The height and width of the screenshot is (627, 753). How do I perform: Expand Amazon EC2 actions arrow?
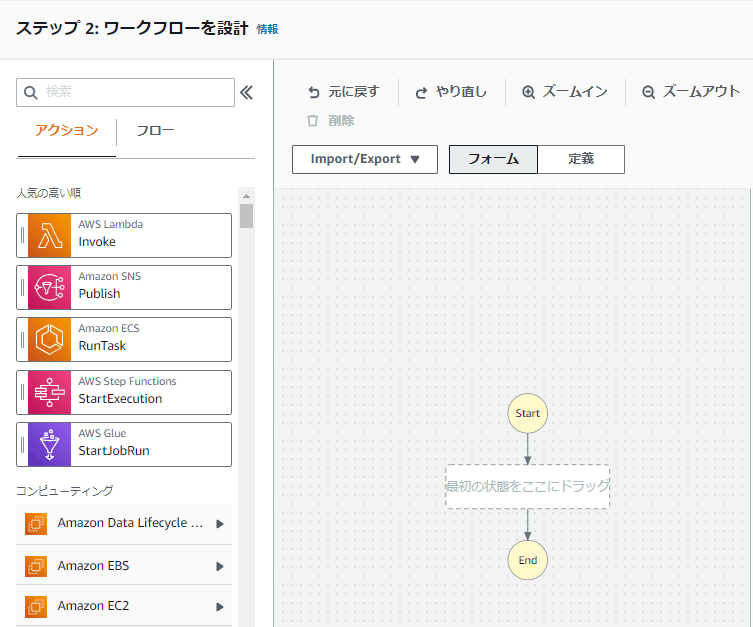[220, 607]
